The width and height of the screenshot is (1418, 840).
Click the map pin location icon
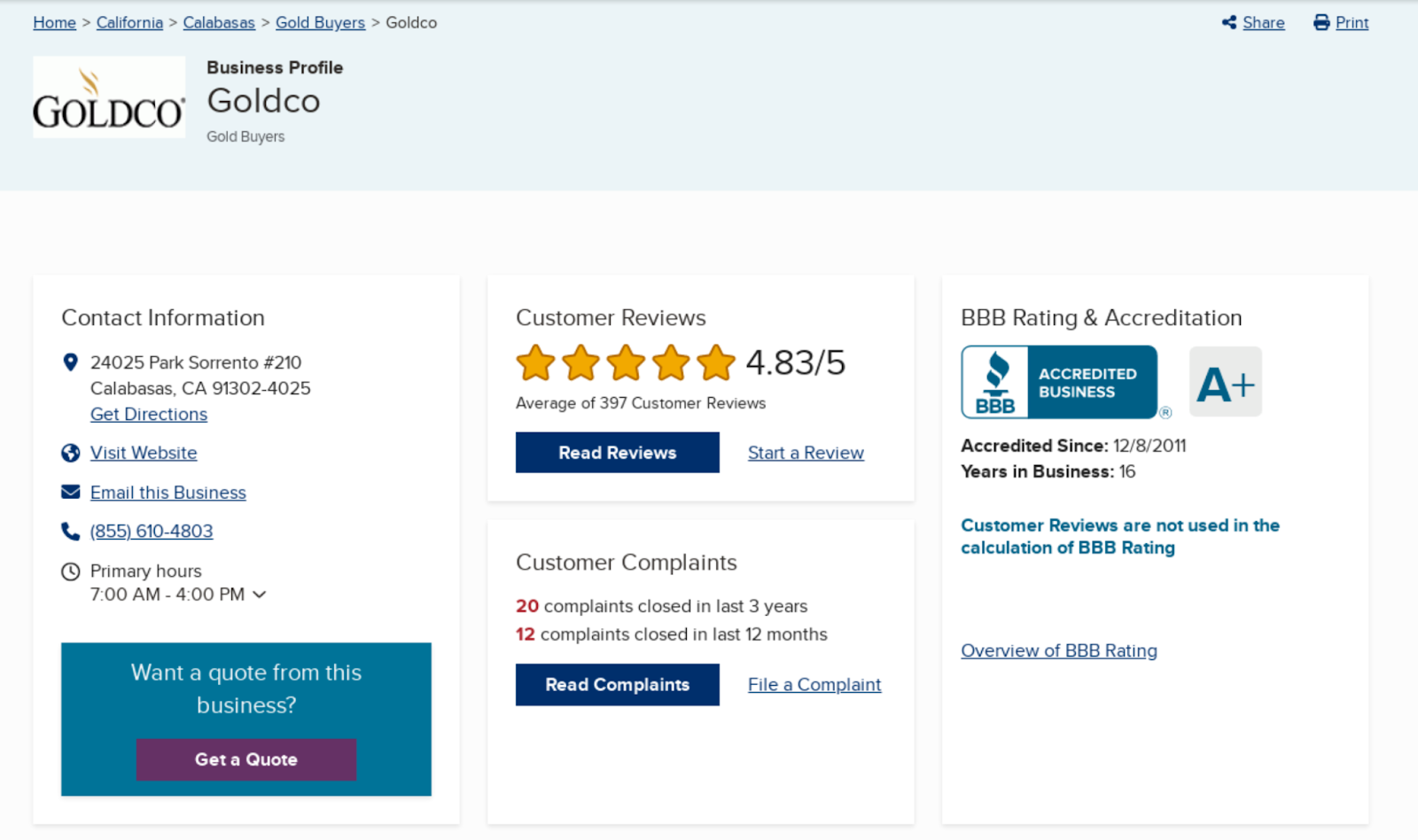(71, 362)
